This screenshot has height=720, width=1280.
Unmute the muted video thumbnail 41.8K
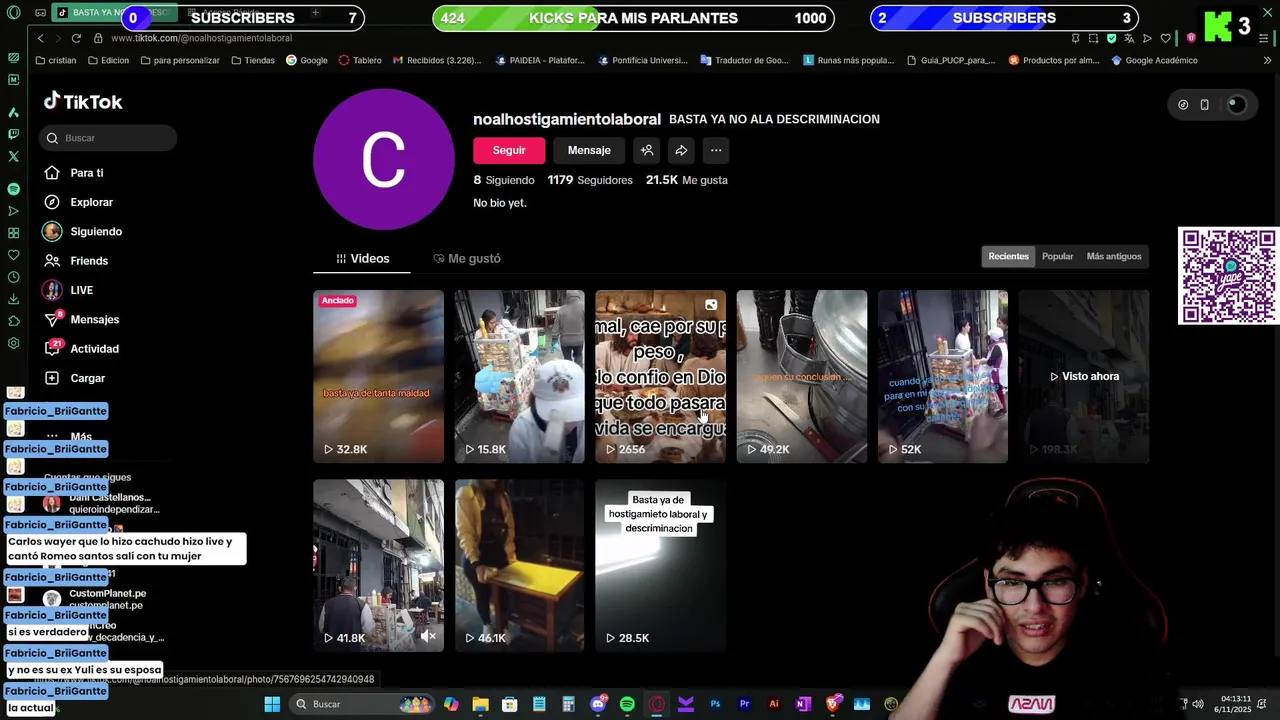tap(429, 636)
